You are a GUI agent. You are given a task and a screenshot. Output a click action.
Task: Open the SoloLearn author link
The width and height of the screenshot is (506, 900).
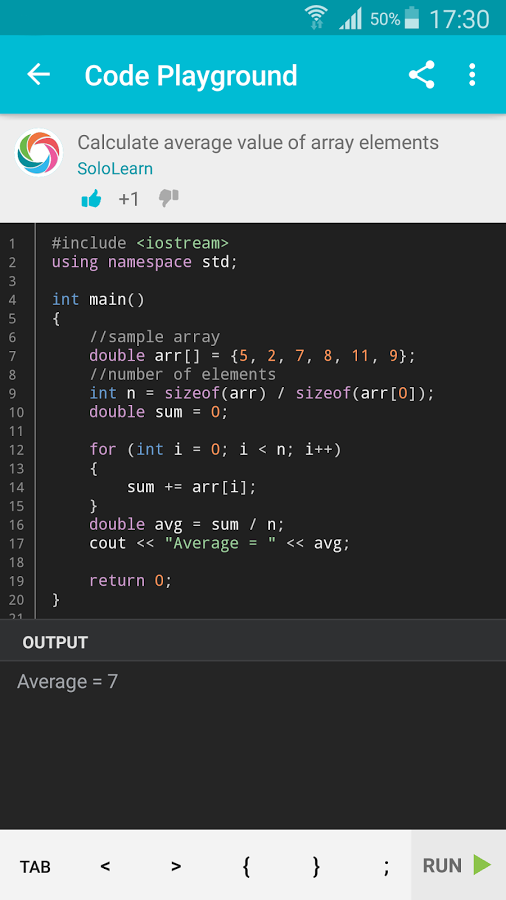115,169
